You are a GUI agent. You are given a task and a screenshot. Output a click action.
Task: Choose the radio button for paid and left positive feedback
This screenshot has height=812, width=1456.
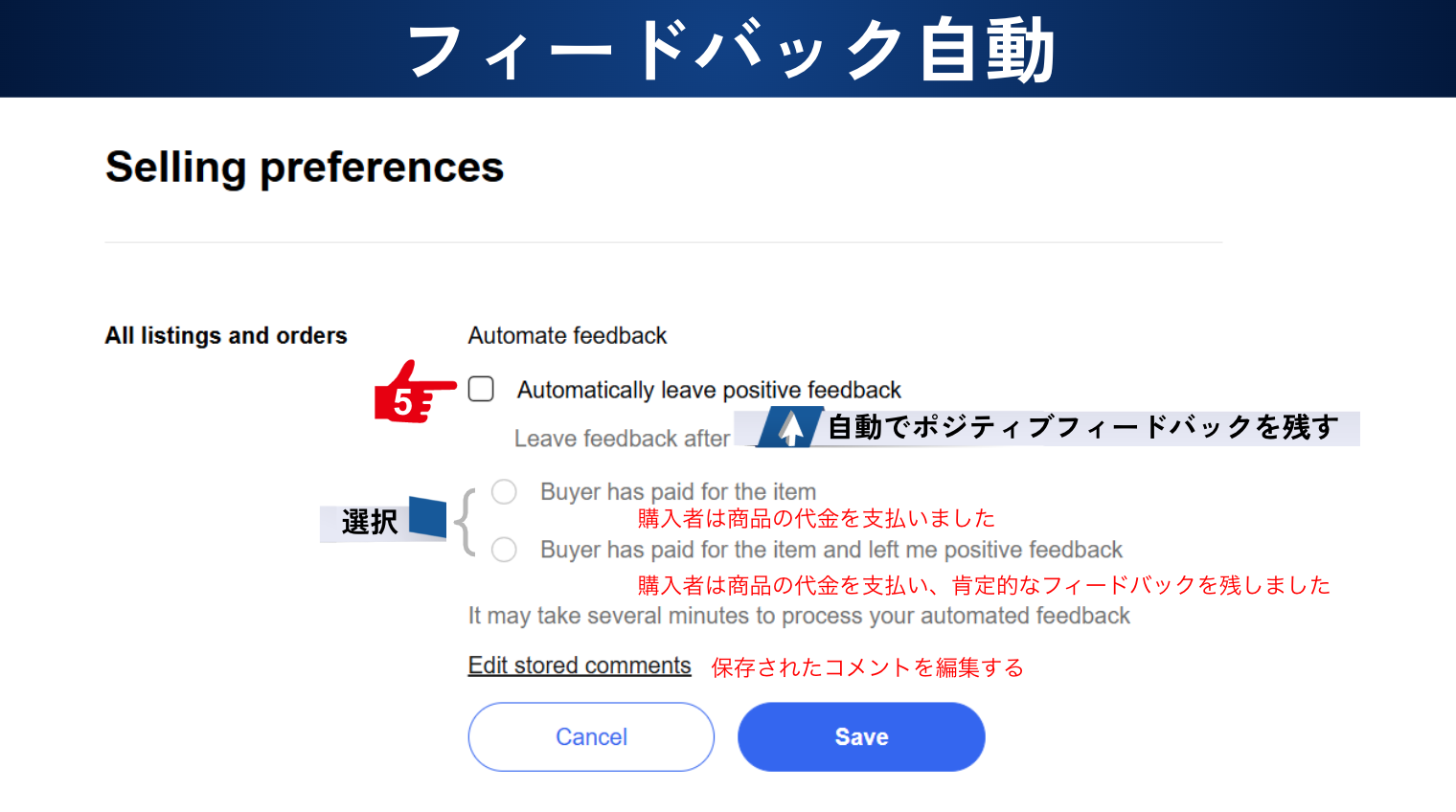(504, 550)
